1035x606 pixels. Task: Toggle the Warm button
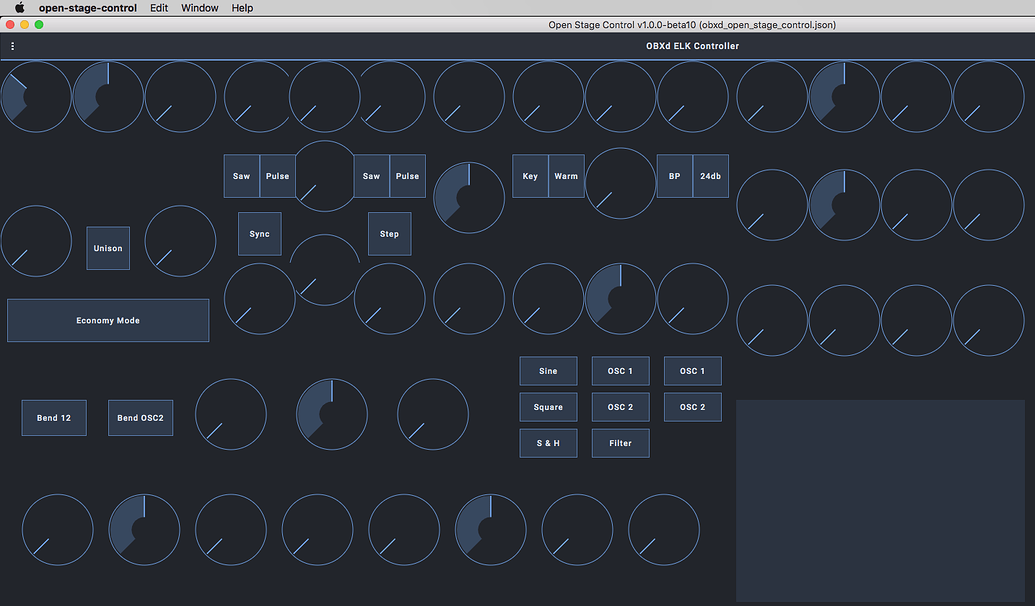[566, 176]
